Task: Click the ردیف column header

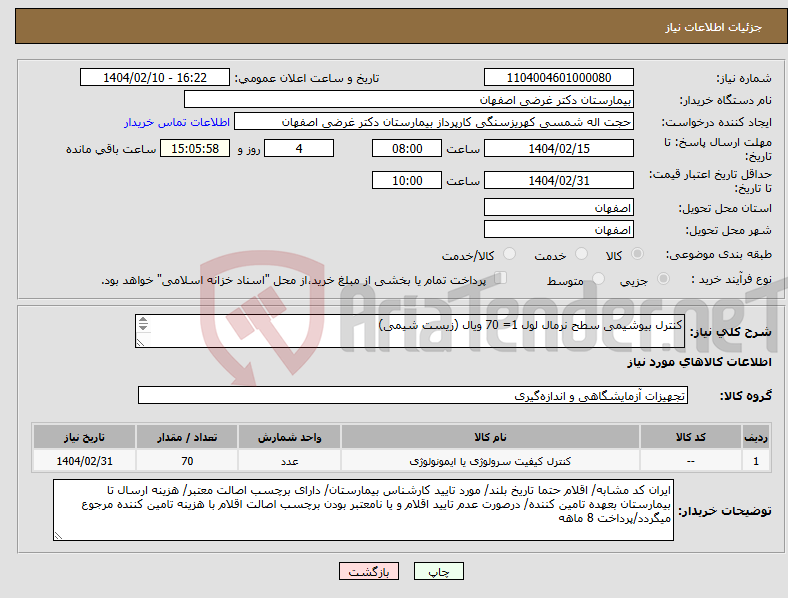Action: click(x=755, y=437)
